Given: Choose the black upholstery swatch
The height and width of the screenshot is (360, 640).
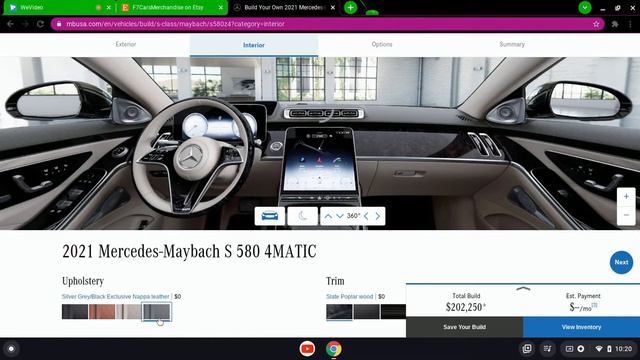Looking at the screenshot, I should [x=75, y=311].
